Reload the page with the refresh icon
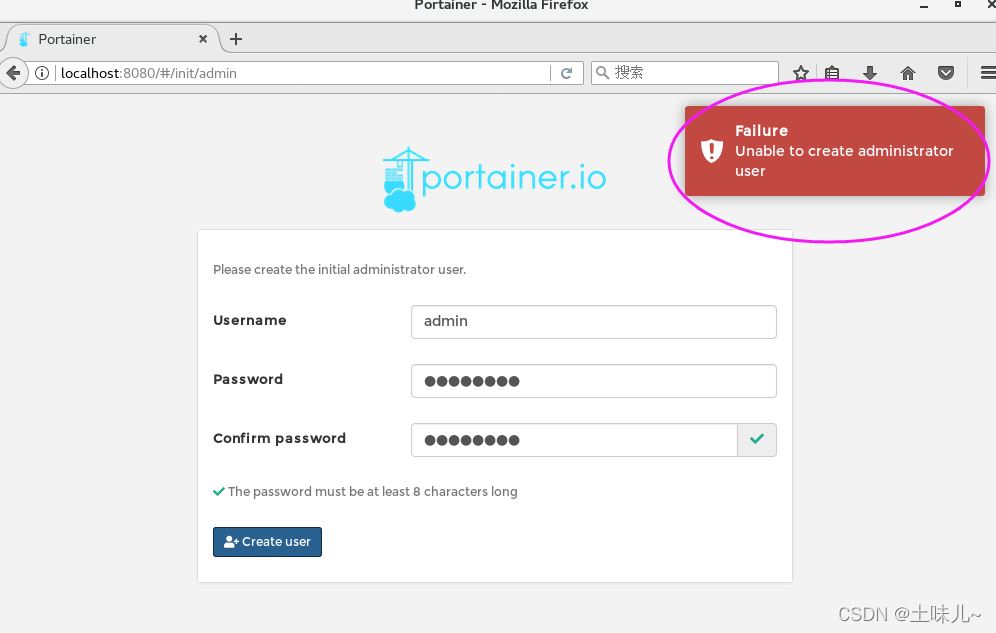The image size is (996, 633). pos(567,73)
